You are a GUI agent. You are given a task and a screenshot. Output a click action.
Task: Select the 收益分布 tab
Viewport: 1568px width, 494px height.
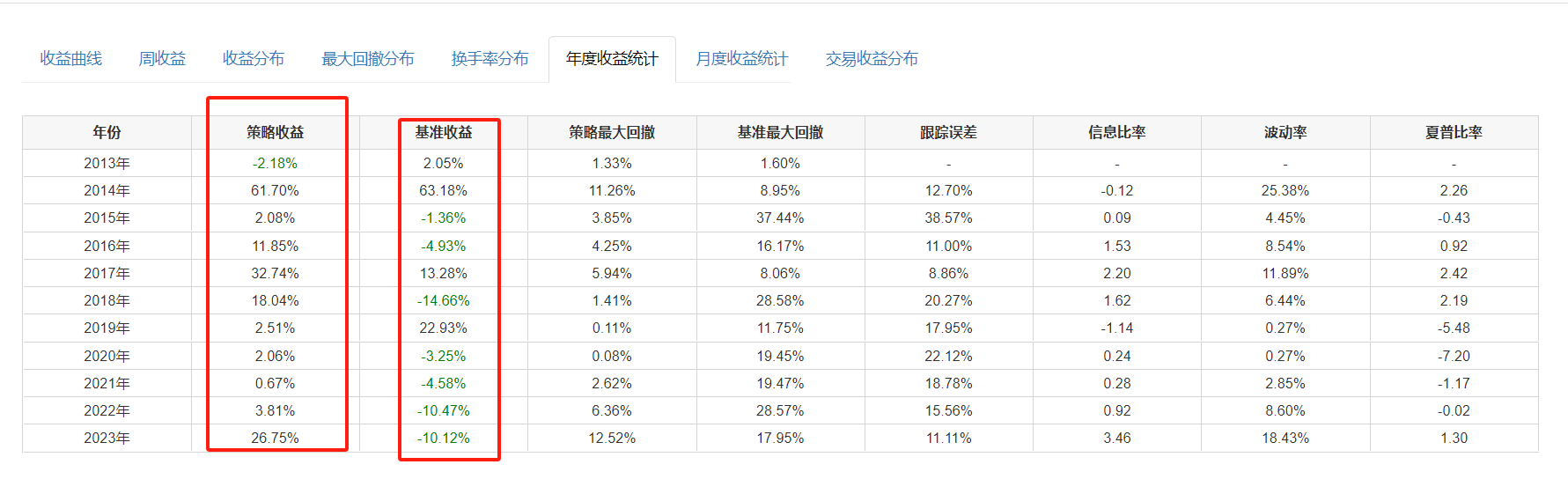pos(254,59)
